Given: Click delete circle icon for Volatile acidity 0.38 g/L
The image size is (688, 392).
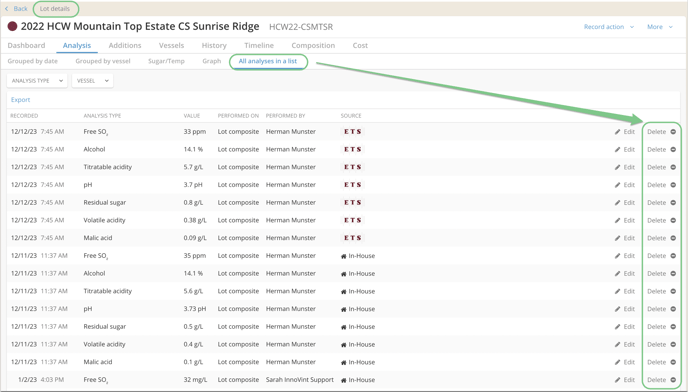Looking at the screenshot, I should pyautogui.click(x=673, y=220).
